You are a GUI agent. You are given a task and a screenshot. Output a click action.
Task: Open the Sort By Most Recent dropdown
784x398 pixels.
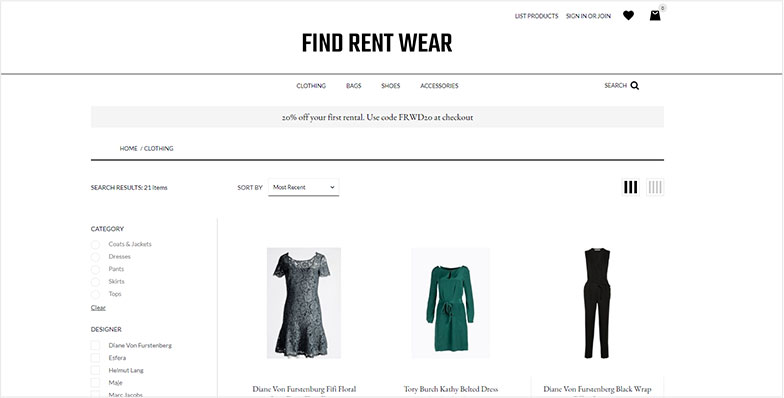(304, 187)
